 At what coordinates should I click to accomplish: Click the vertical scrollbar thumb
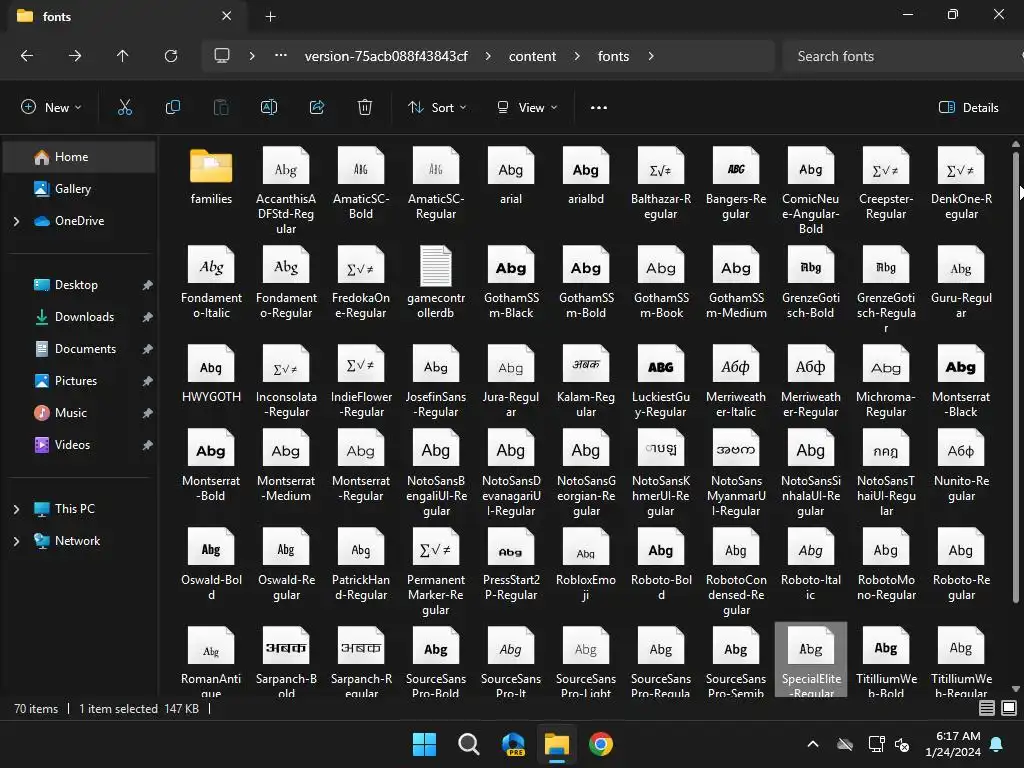click(x=1016, y=377)
